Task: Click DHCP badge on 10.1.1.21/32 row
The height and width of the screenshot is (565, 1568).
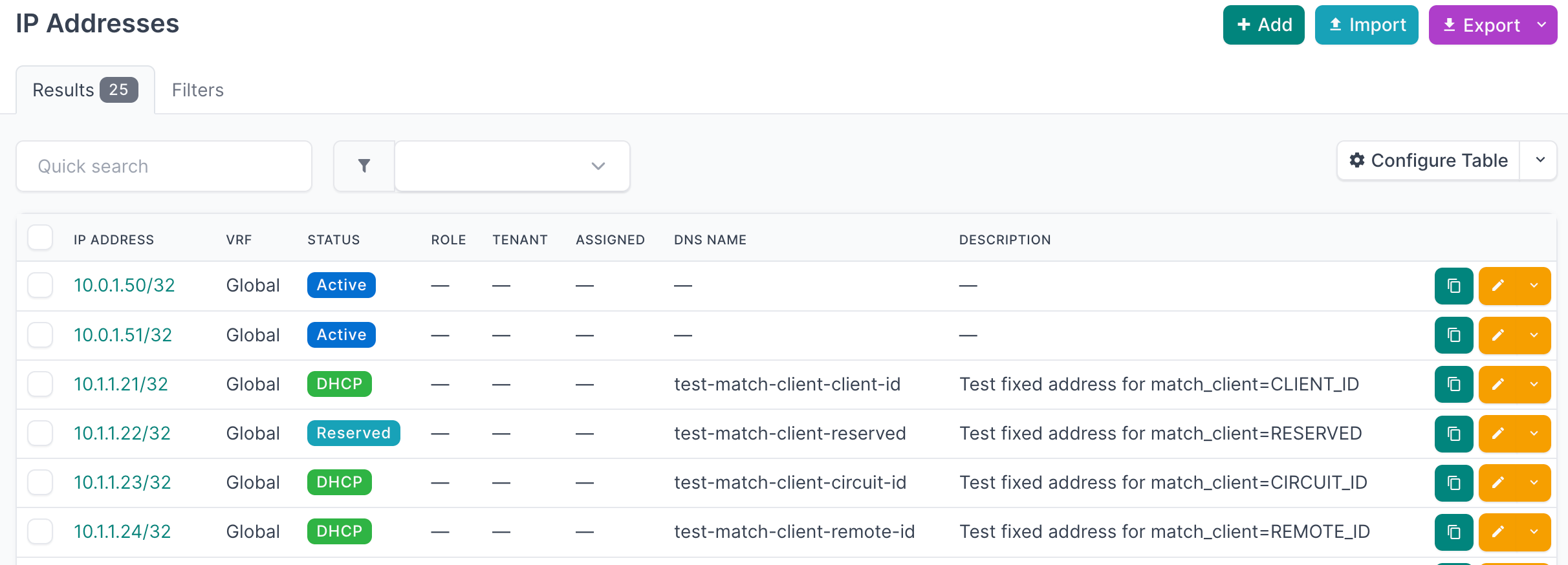Action: point(340,384)
